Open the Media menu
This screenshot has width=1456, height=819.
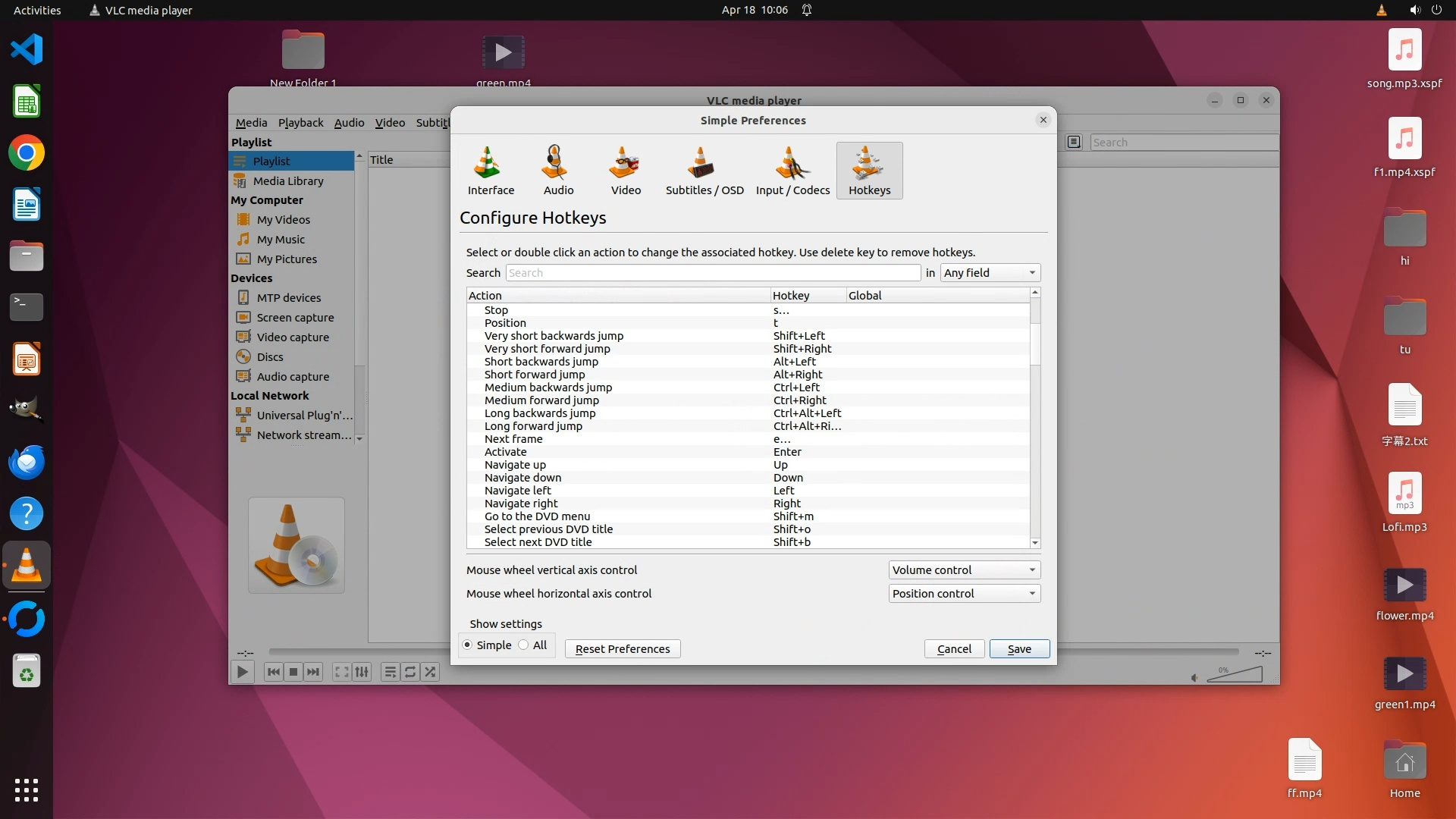[251, 123]
